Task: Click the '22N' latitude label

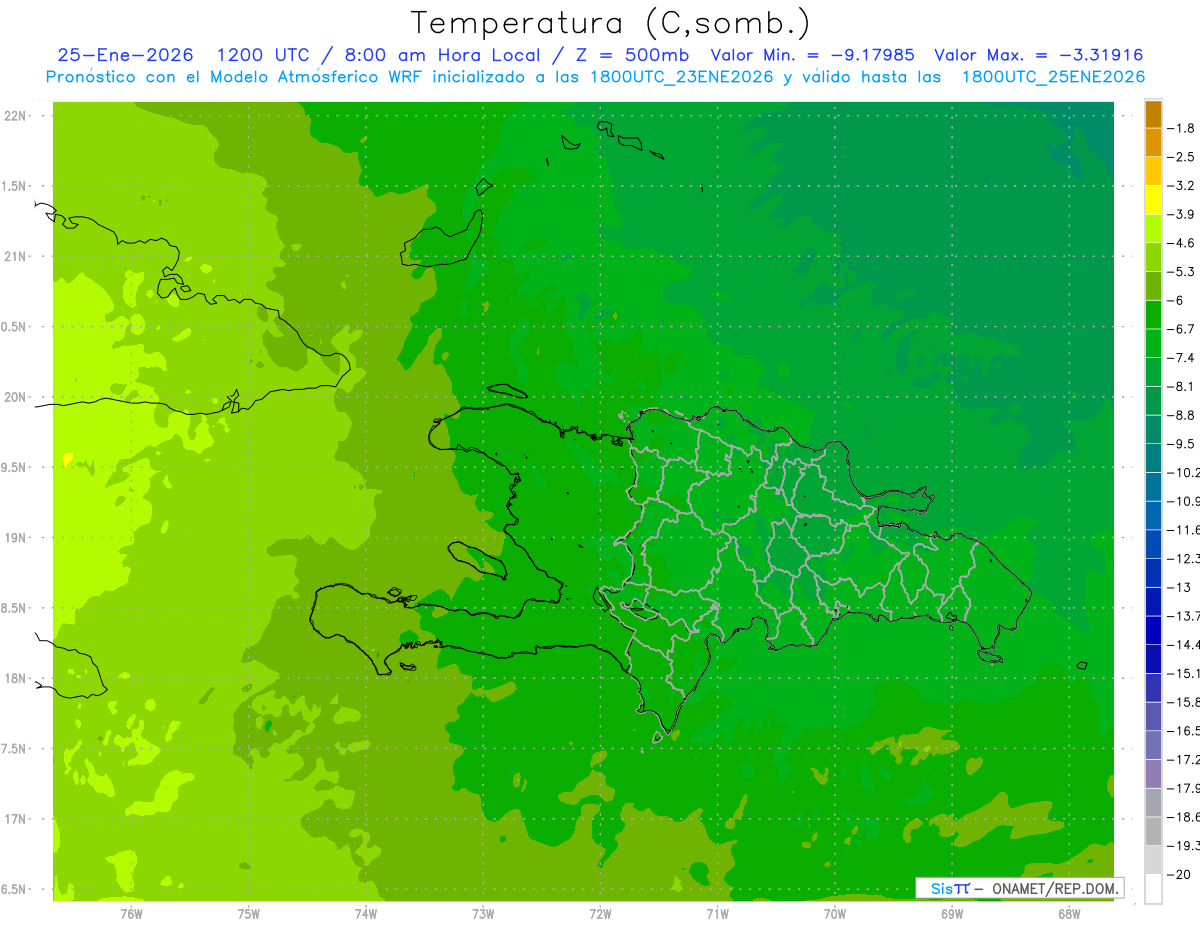Action: tap(15, 116)
